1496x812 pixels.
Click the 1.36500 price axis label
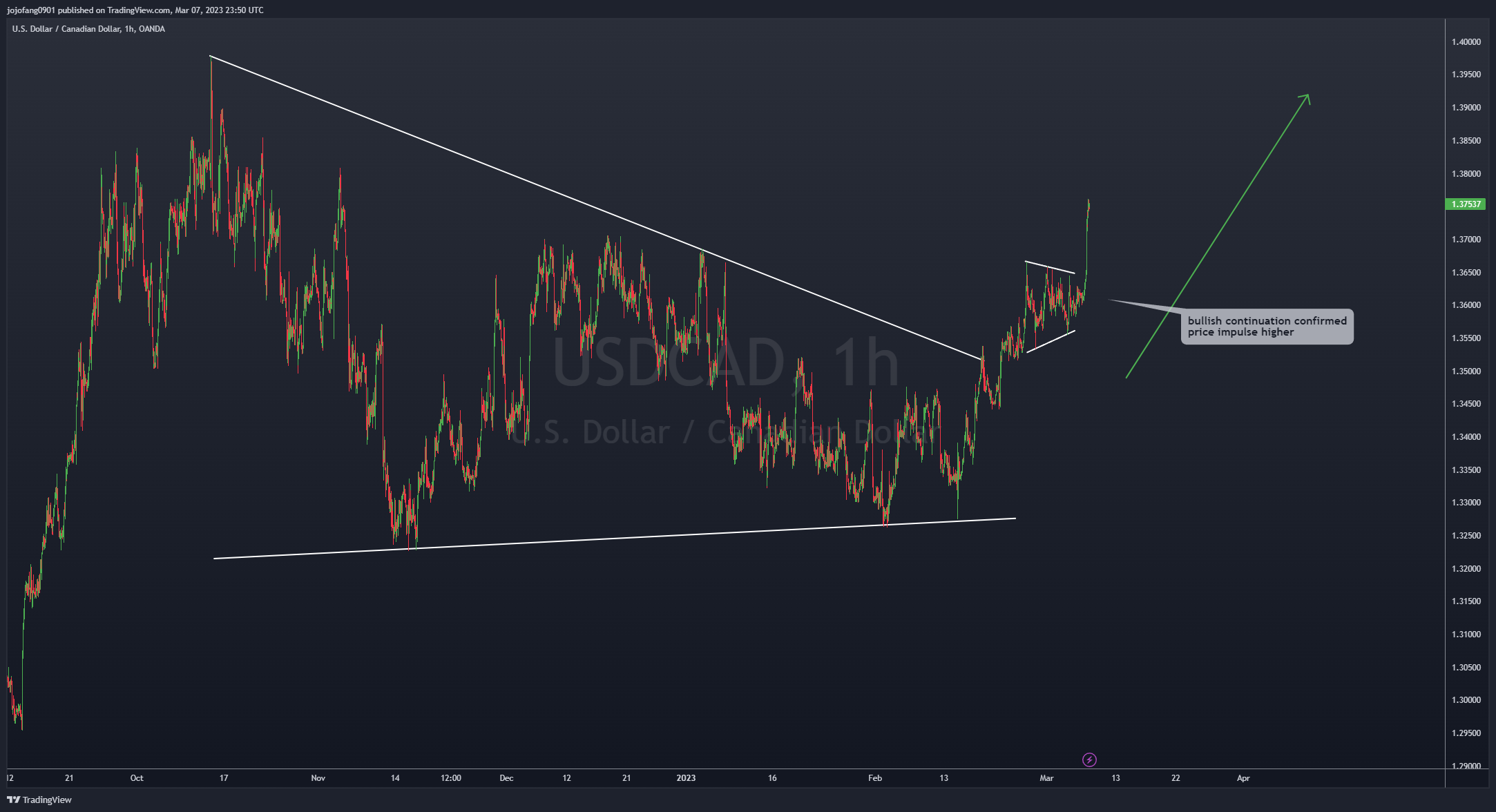(x=1466, y=273)
